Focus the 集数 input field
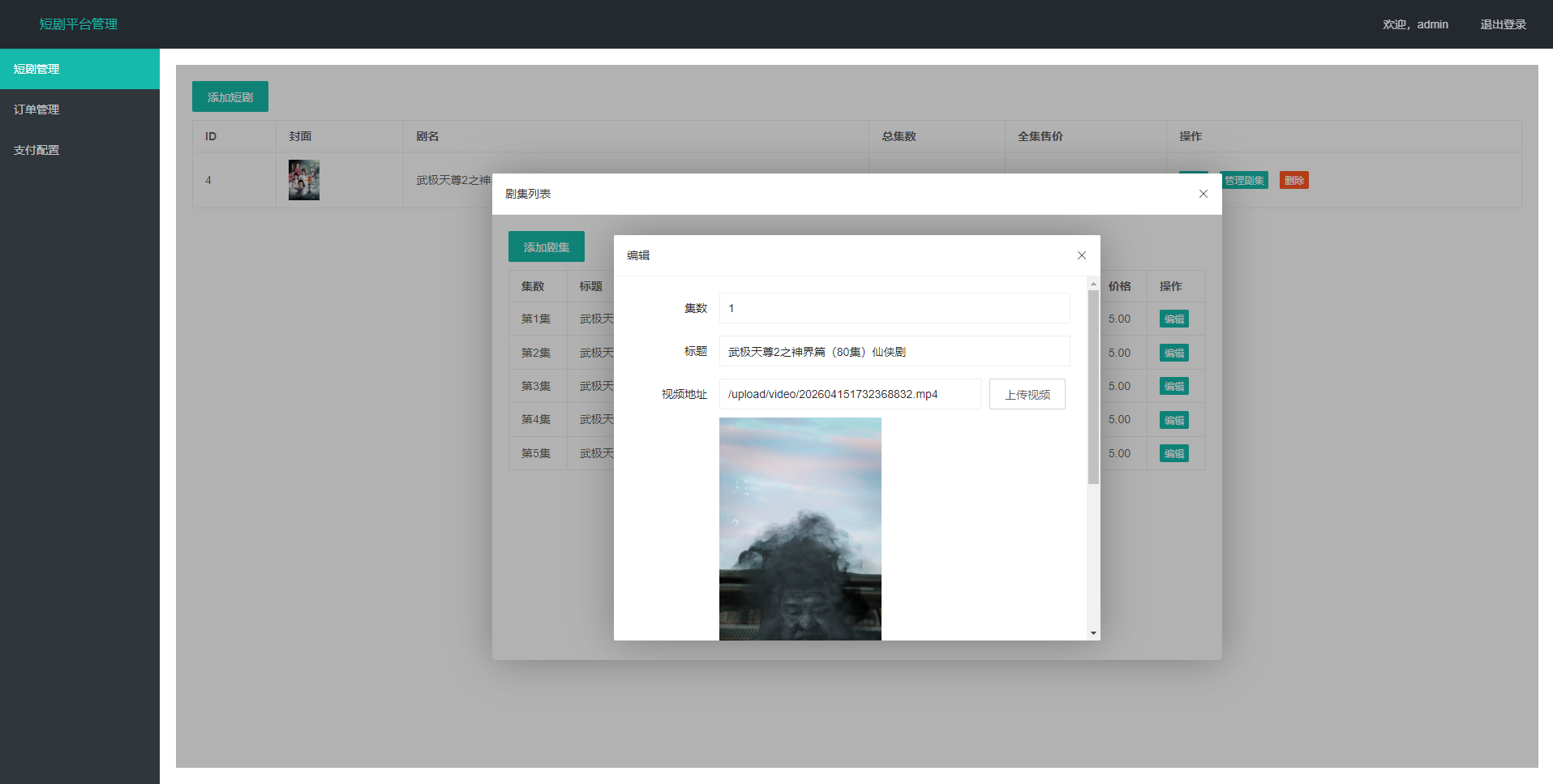Image resolution: width=1553 pixels, height=784 pixels. (894, 308)
